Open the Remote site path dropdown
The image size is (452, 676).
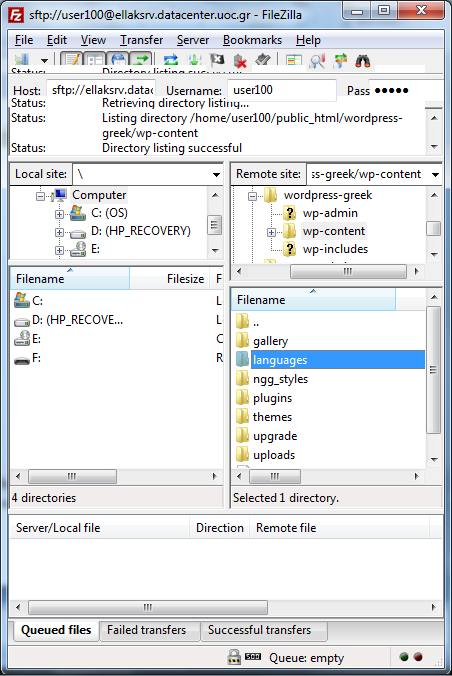pyautogui.click(x=435, y=175)
